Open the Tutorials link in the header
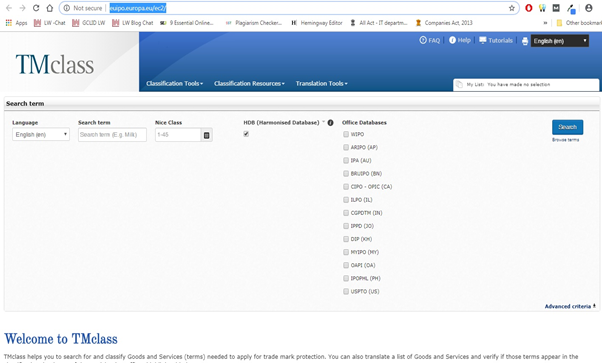 [x=496, y=40]
